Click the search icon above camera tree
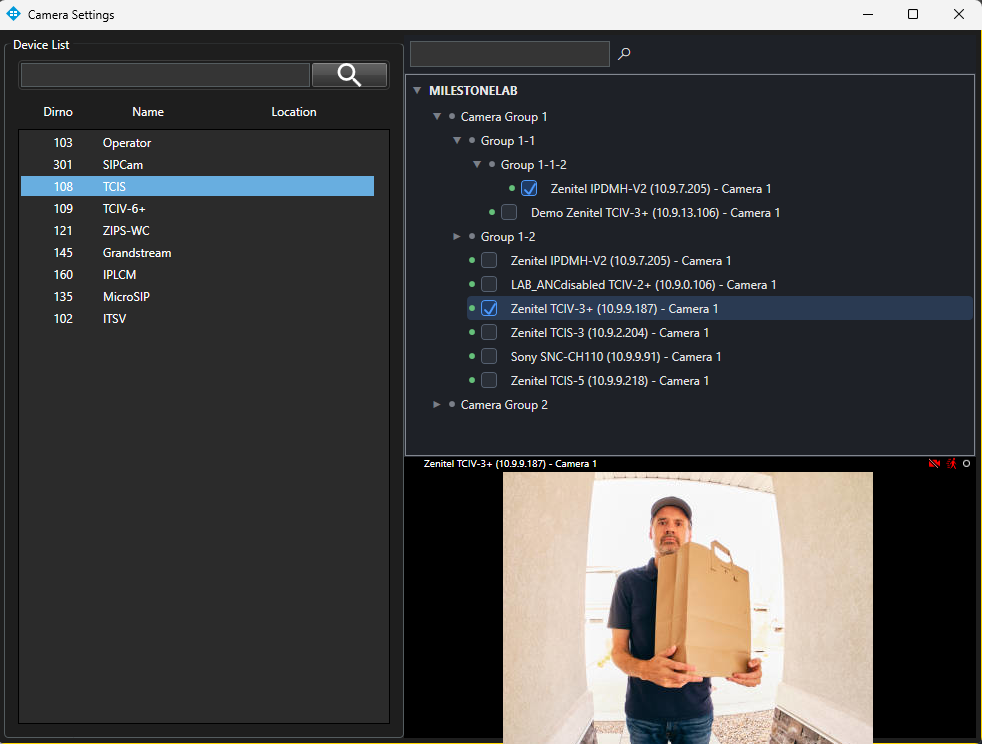 [x=624, y=54]
